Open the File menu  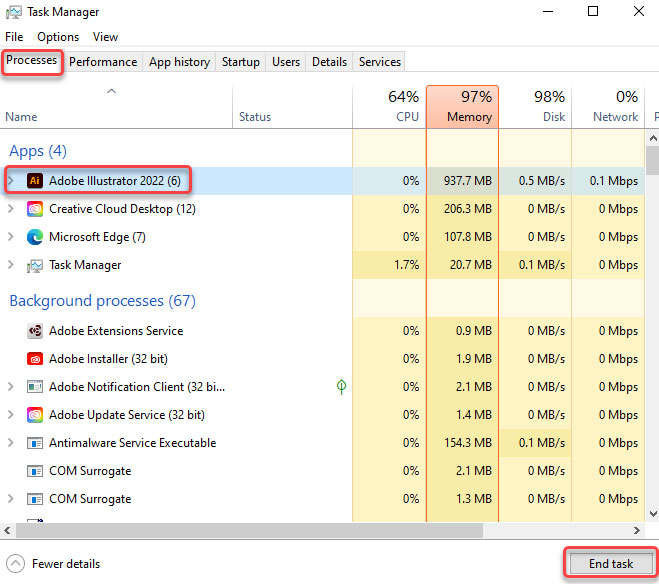click(x=14, y=37)
